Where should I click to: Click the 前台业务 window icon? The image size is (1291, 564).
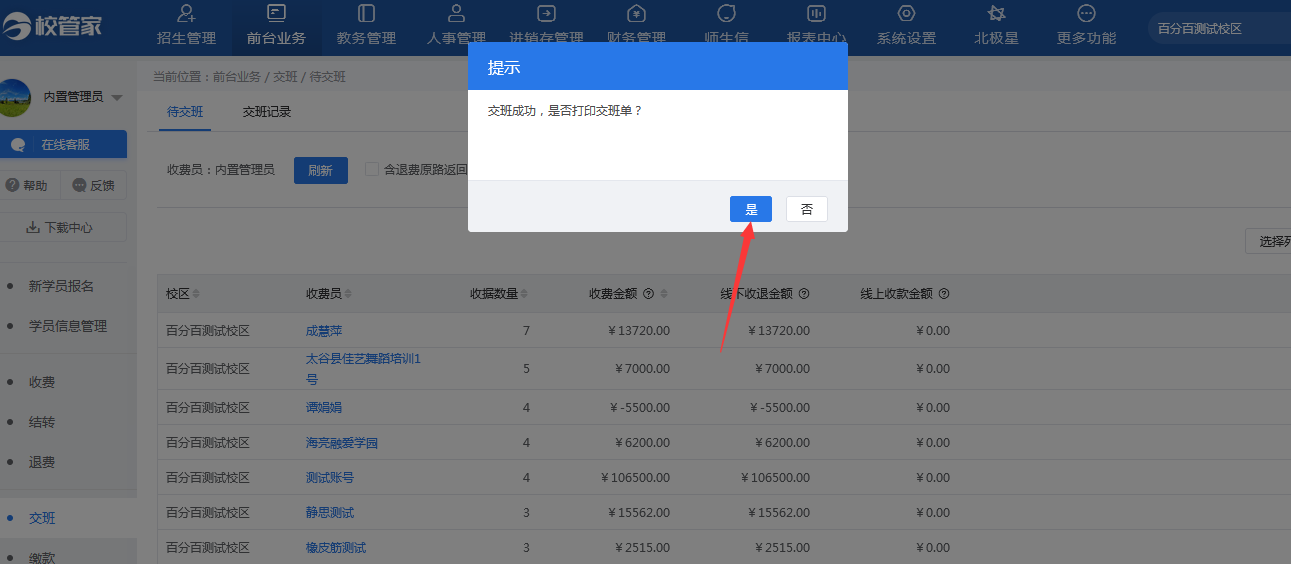tap(276, 13)
